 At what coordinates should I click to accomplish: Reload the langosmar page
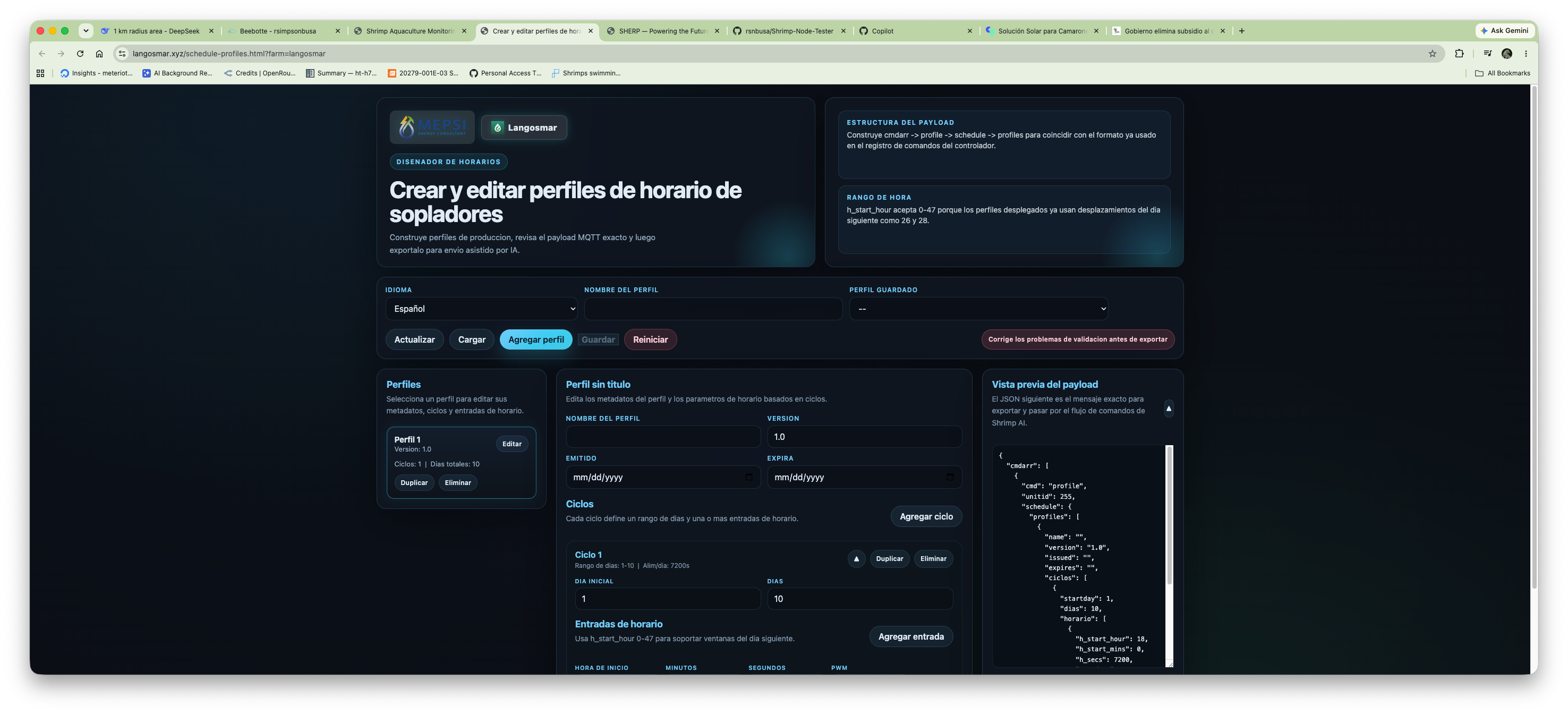(80, 54)
